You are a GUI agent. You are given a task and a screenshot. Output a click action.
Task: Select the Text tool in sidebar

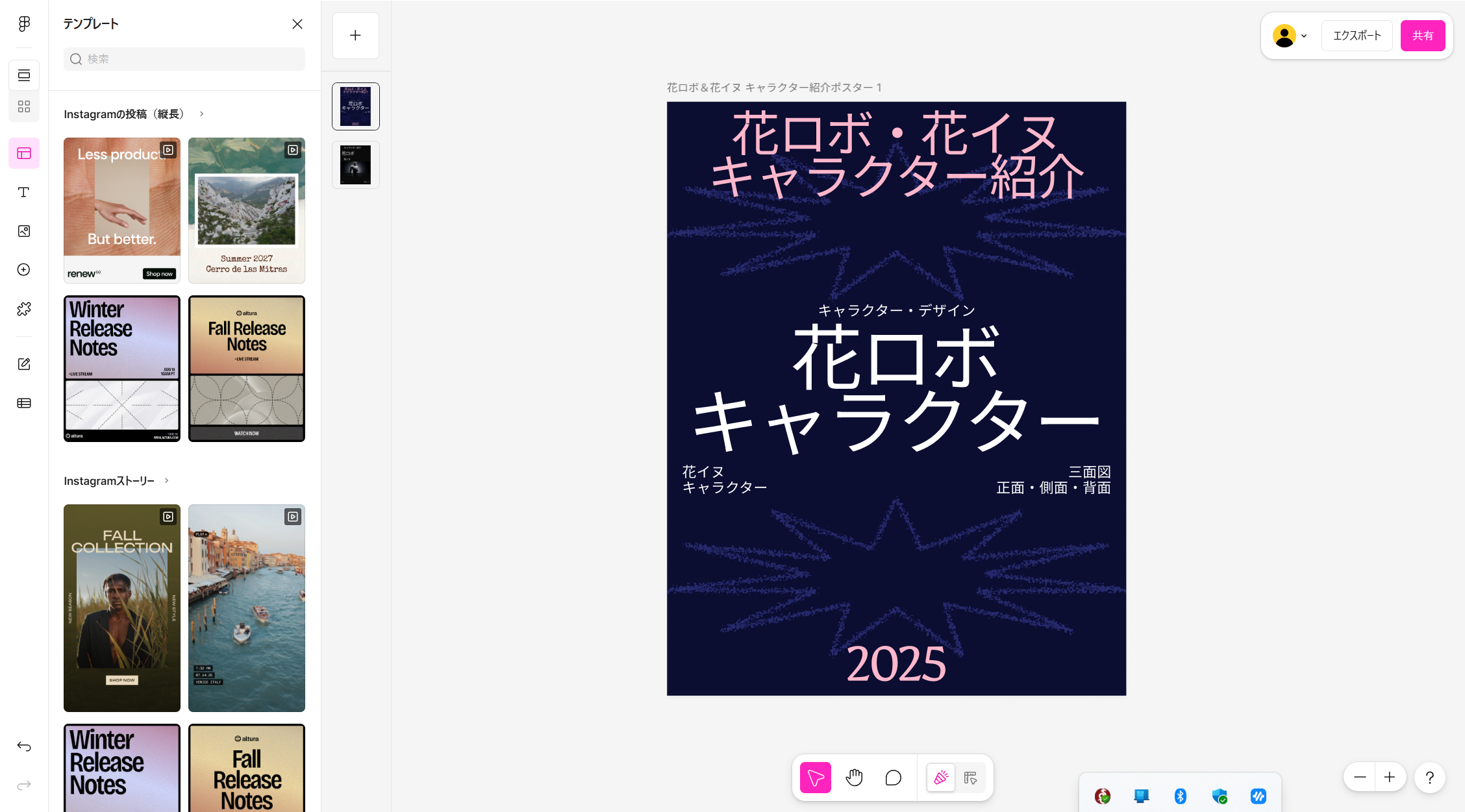[x=24, y=192]
